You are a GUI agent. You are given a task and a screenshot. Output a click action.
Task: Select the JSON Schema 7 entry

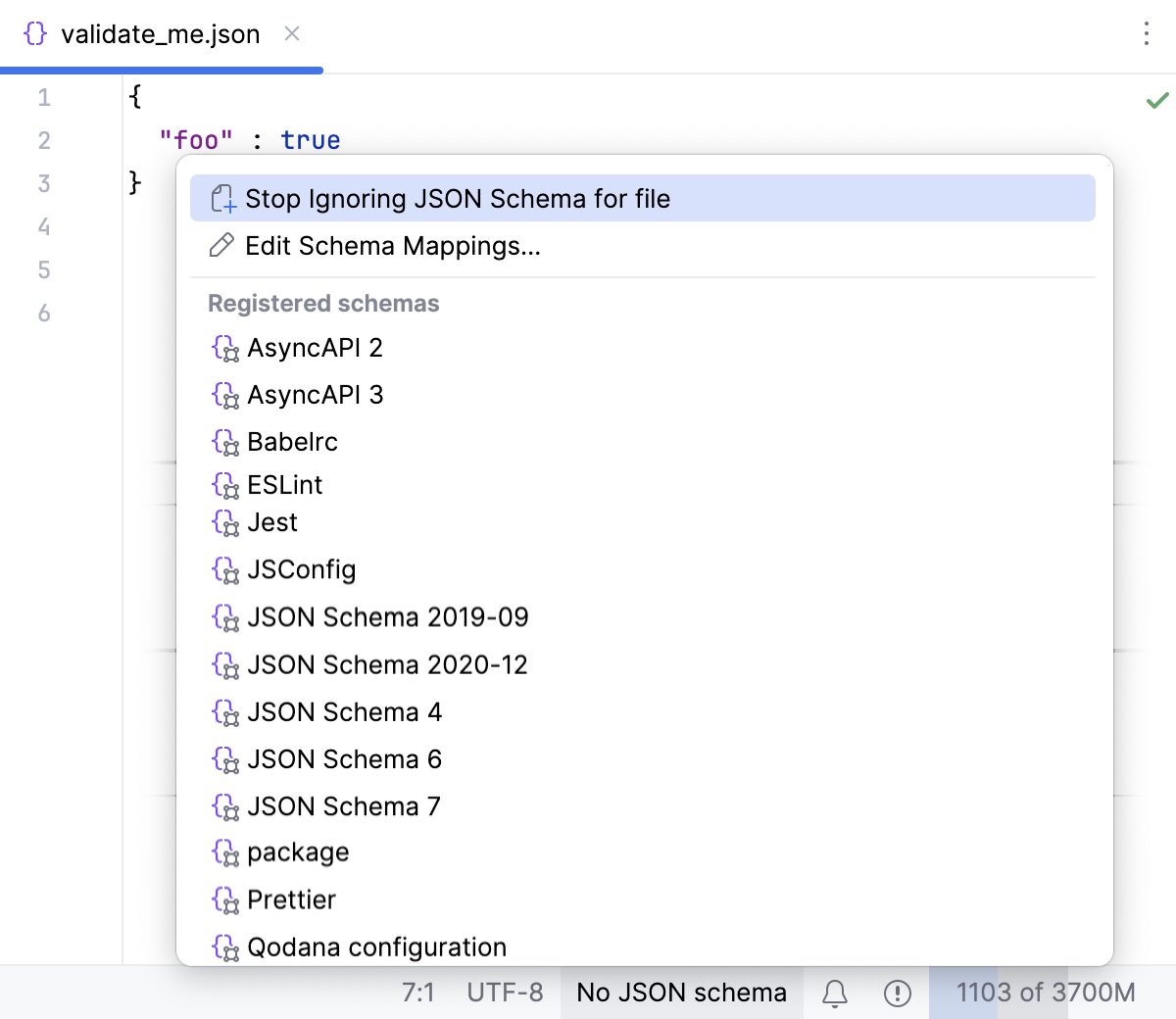(345, 806)
